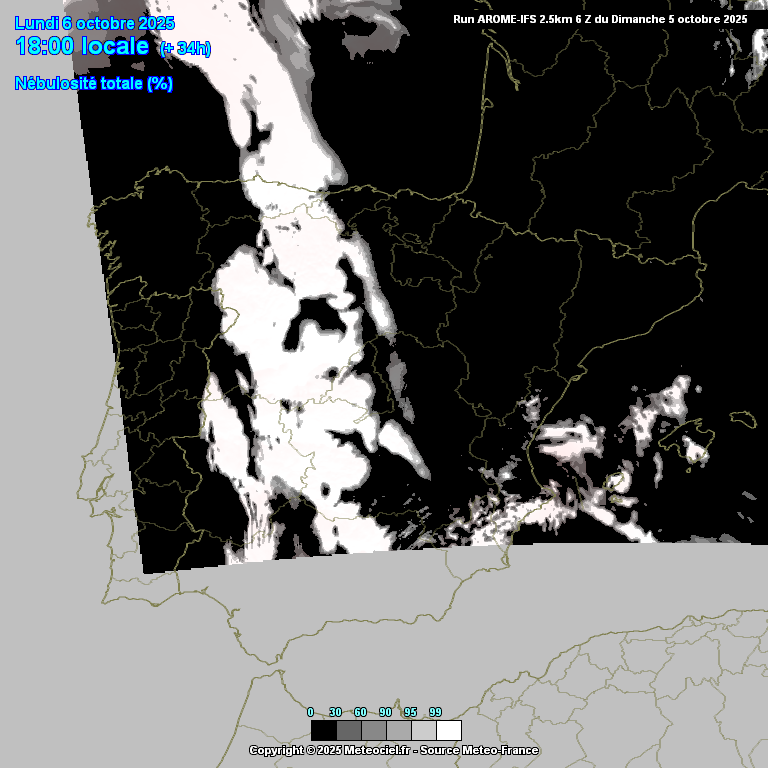Click the "60" legend value label
This screenshot has height=768, width=768.
361,712
